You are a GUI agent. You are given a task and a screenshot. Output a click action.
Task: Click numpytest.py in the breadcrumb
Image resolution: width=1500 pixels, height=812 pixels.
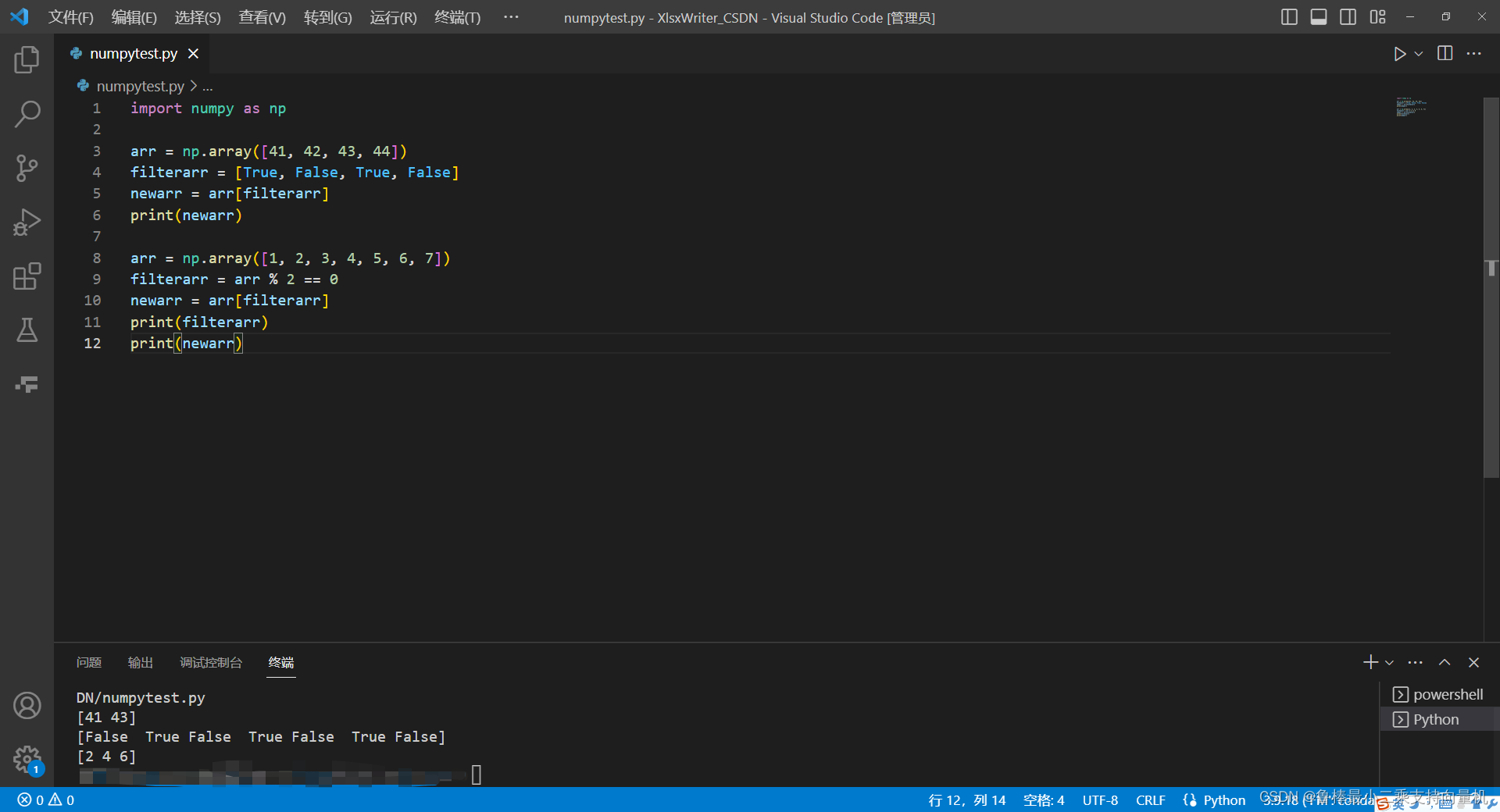(x=140, y=86)
